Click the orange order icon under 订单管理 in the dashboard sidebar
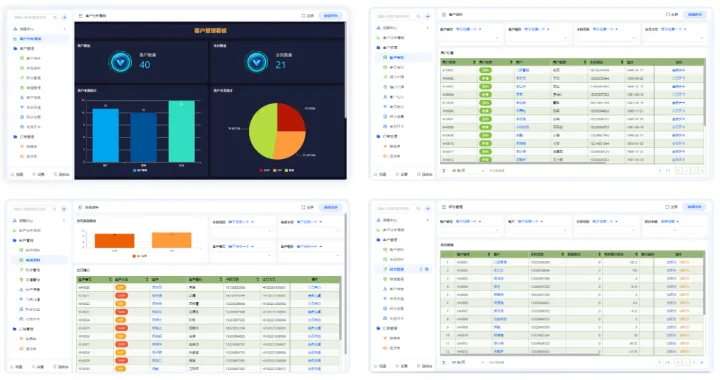The width and height of the screenshot is (720, 380). 22,146
